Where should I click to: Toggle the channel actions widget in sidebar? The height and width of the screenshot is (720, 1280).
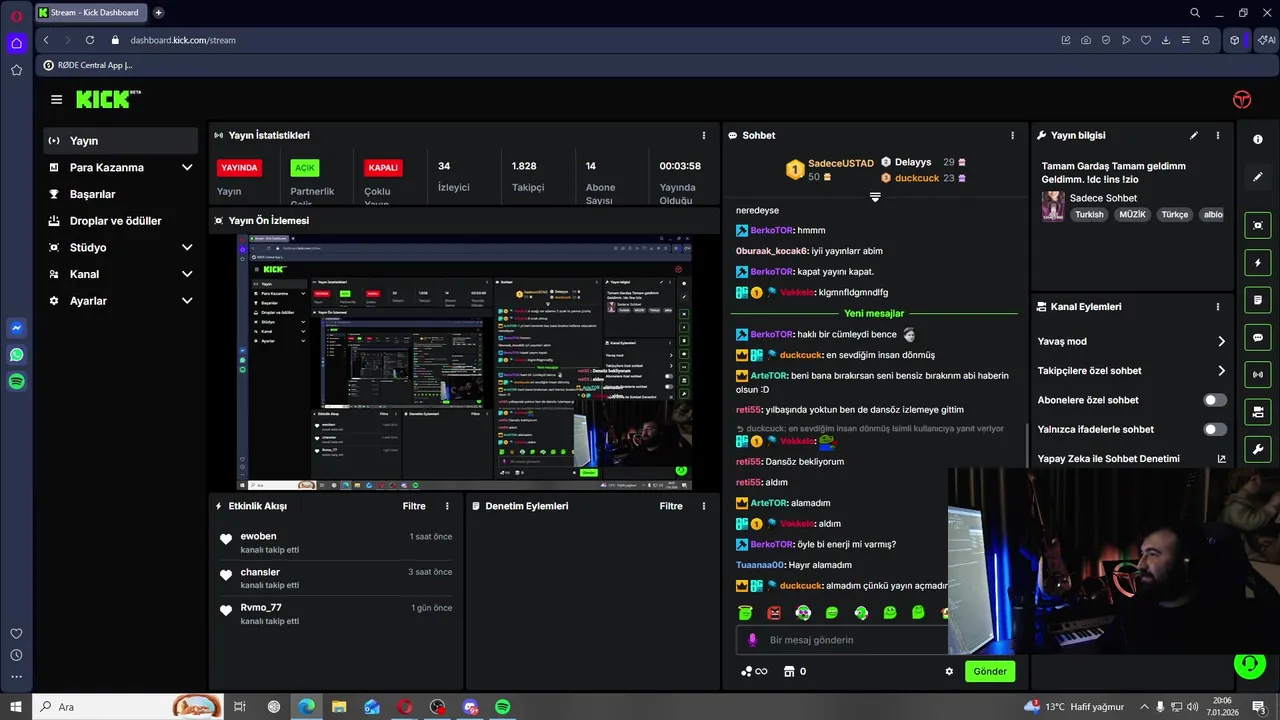[x=1258, y=412]
